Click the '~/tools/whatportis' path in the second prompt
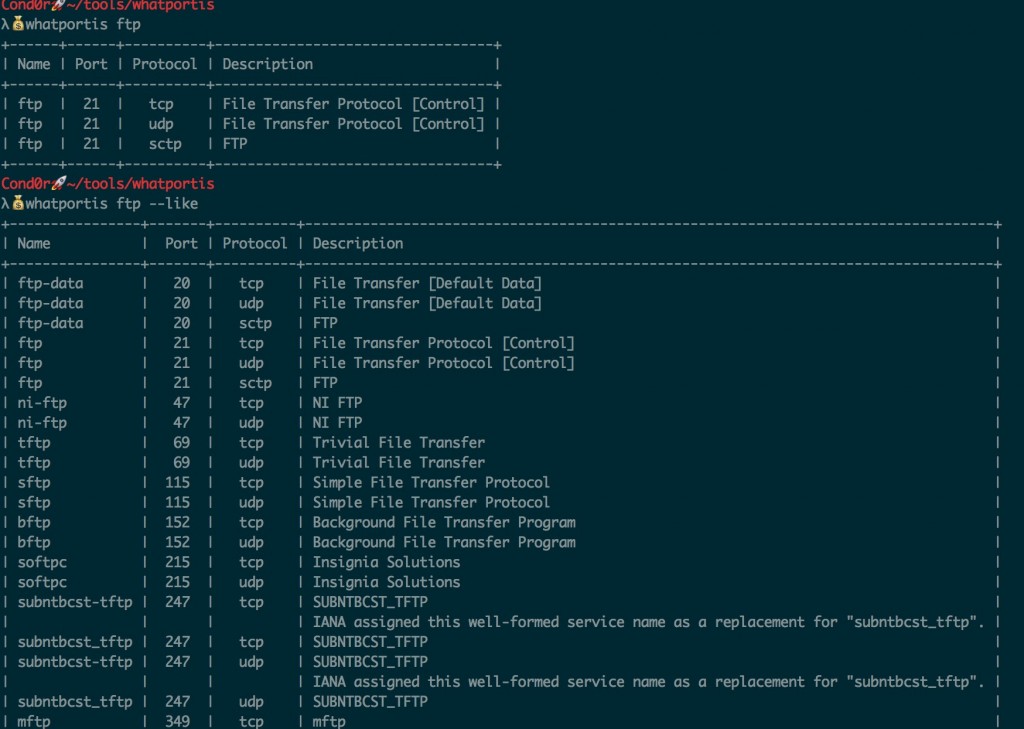1024x729 pixels. pyautogui.click(x=140, y=184)
